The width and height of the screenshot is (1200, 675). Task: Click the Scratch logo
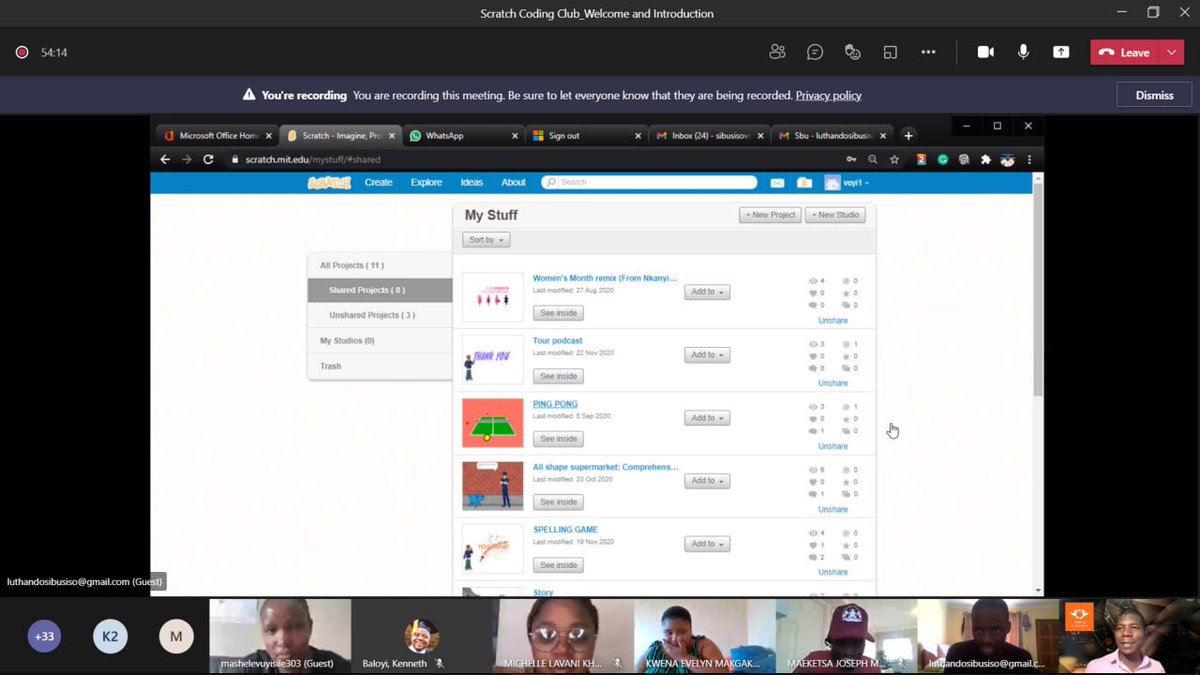[329, 182]
